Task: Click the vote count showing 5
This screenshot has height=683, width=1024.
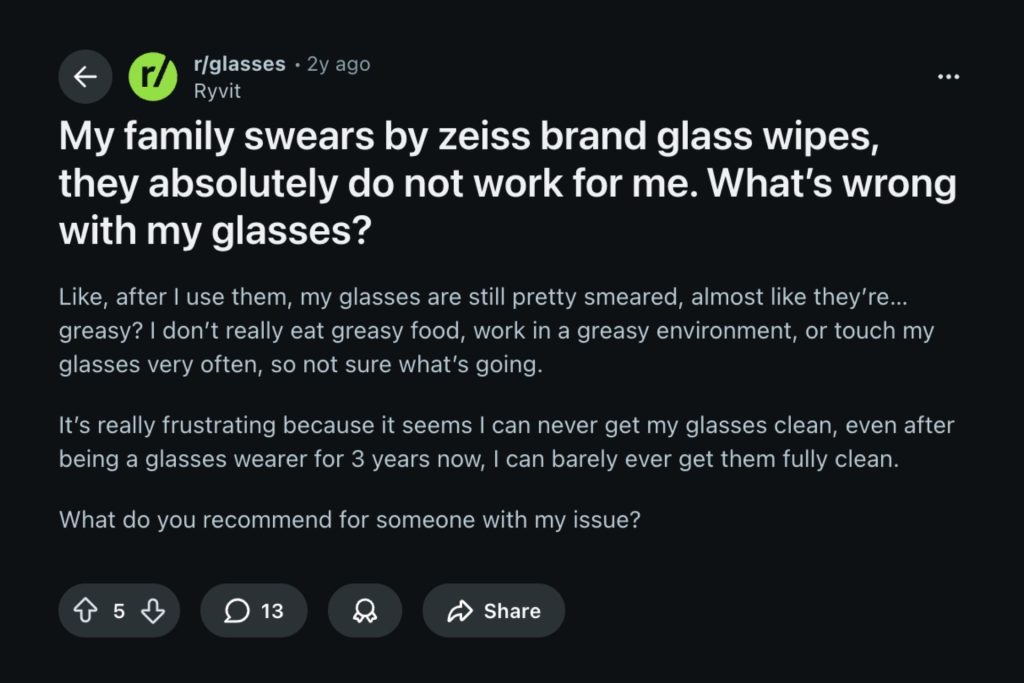Action: pos(117,610)
